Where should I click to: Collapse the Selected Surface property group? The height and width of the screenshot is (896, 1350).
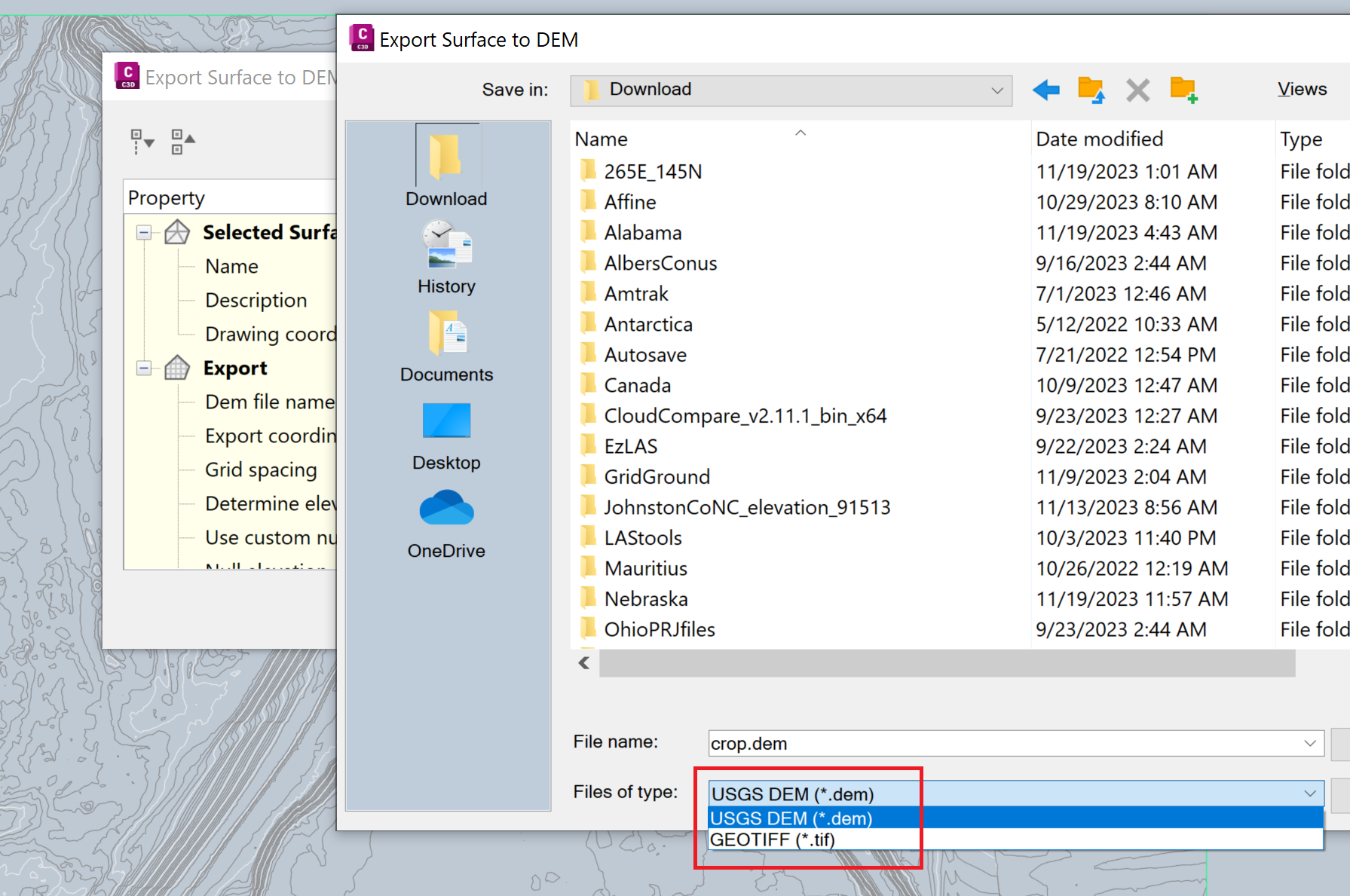coord(144,232)
